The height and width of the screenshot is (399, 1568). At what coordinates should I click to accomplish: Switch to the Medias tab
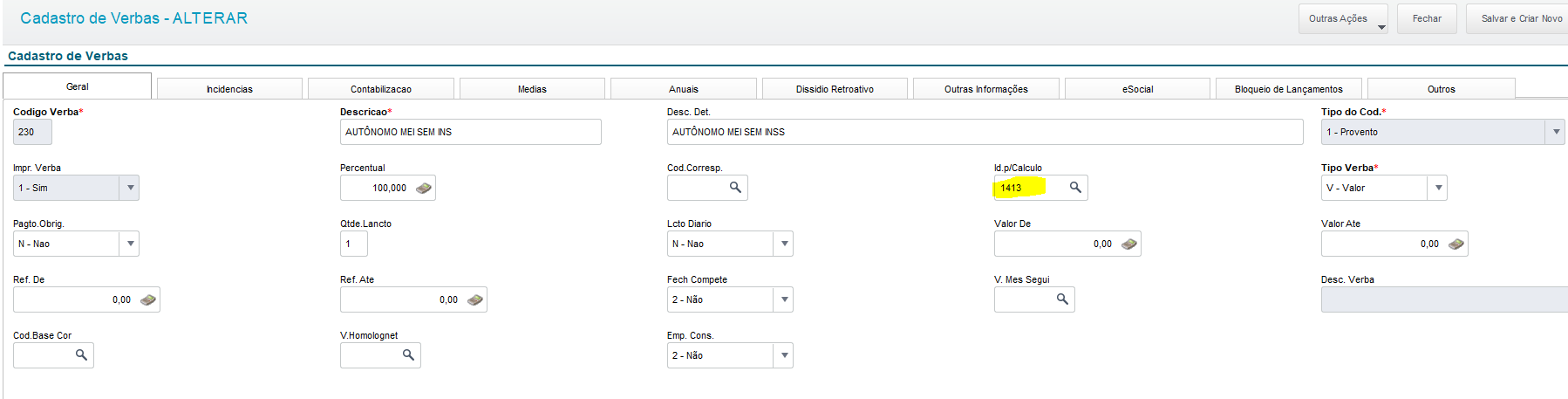[532, 89]
